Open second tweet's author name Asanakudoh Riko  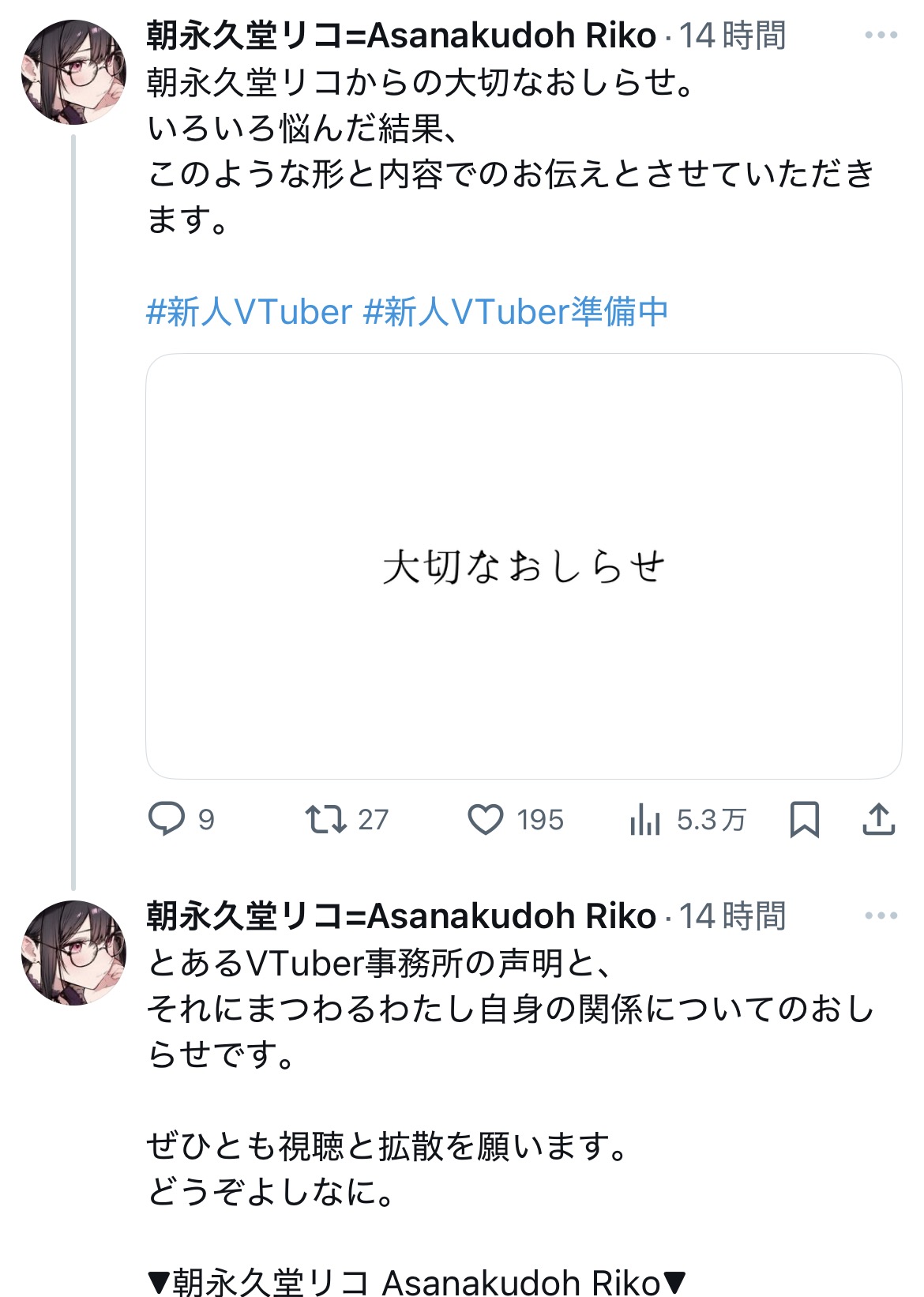click(401, 916)
